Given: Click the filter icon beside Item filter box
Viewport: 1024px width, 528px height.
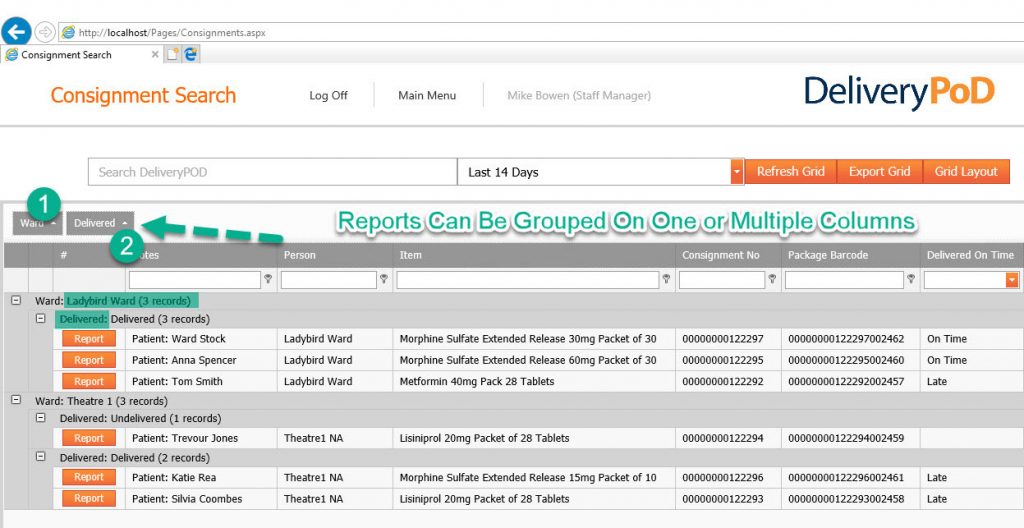Looking at the screenshot, I should [x=666, y=280].
